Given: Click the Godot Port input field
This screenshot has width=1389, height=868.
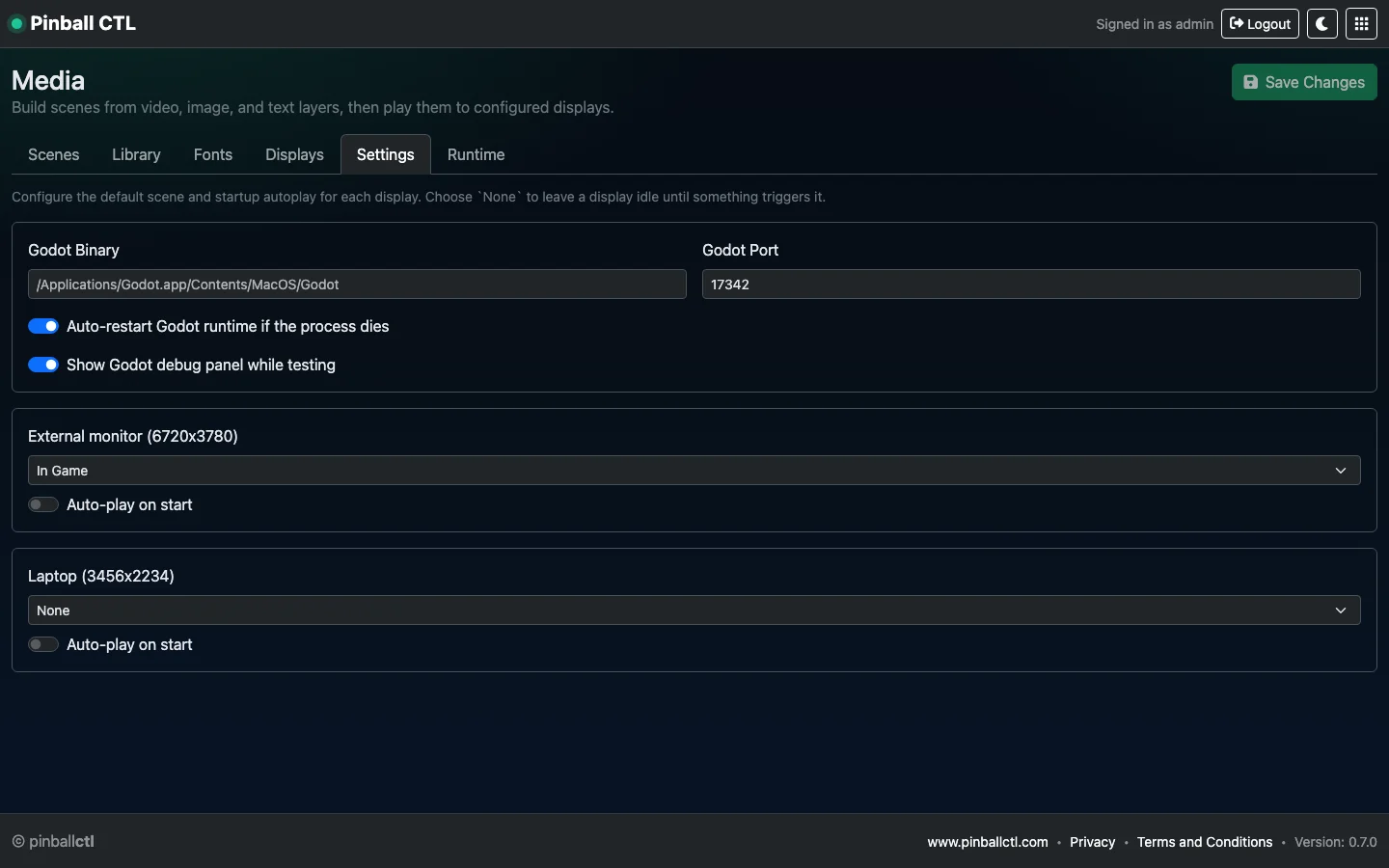Looking at the screenshot, I should pyautogui.click(x=1030, y=285).
